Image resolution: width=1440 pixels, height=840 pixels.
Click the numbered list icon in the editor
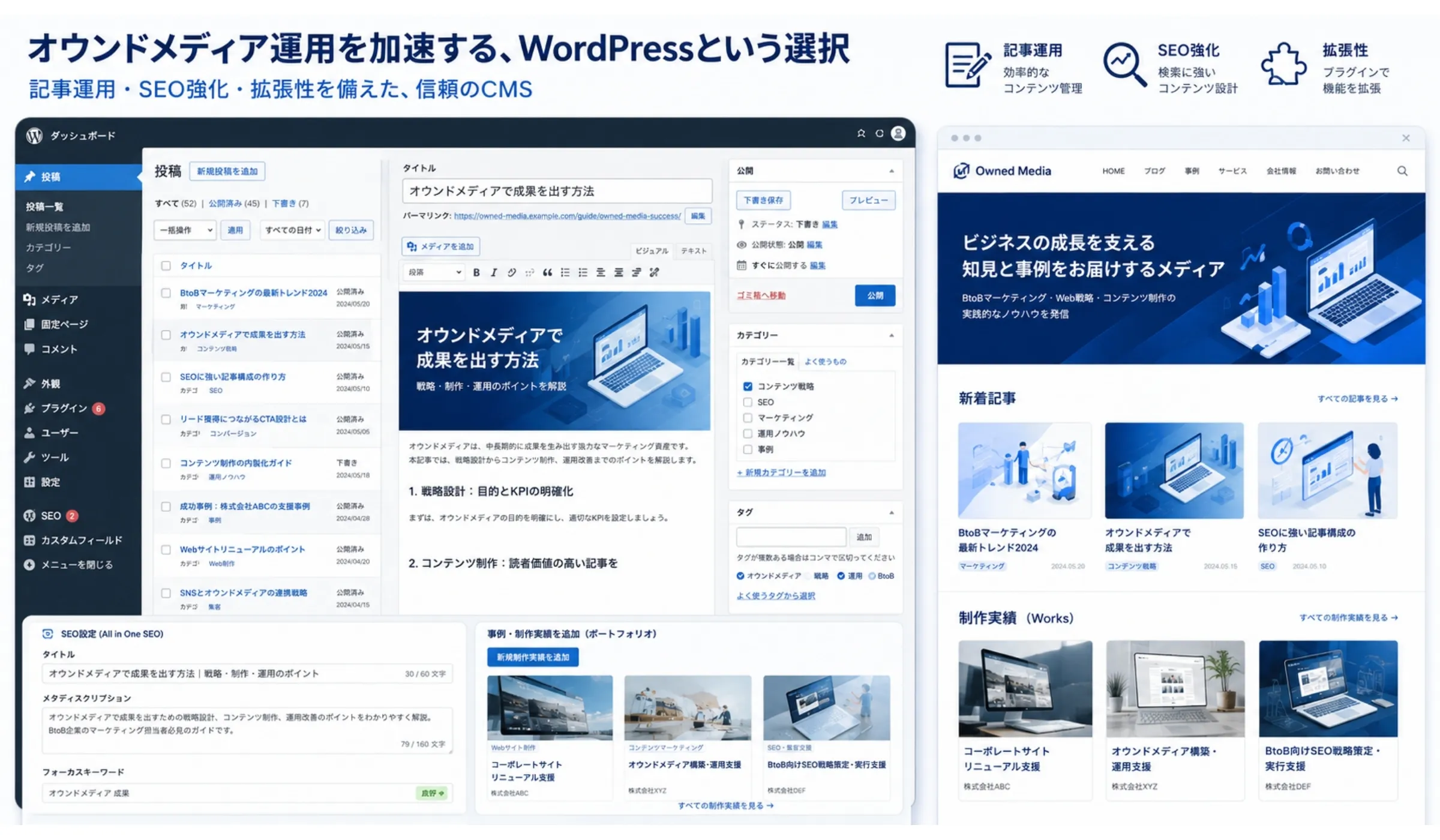click(583, 272)
